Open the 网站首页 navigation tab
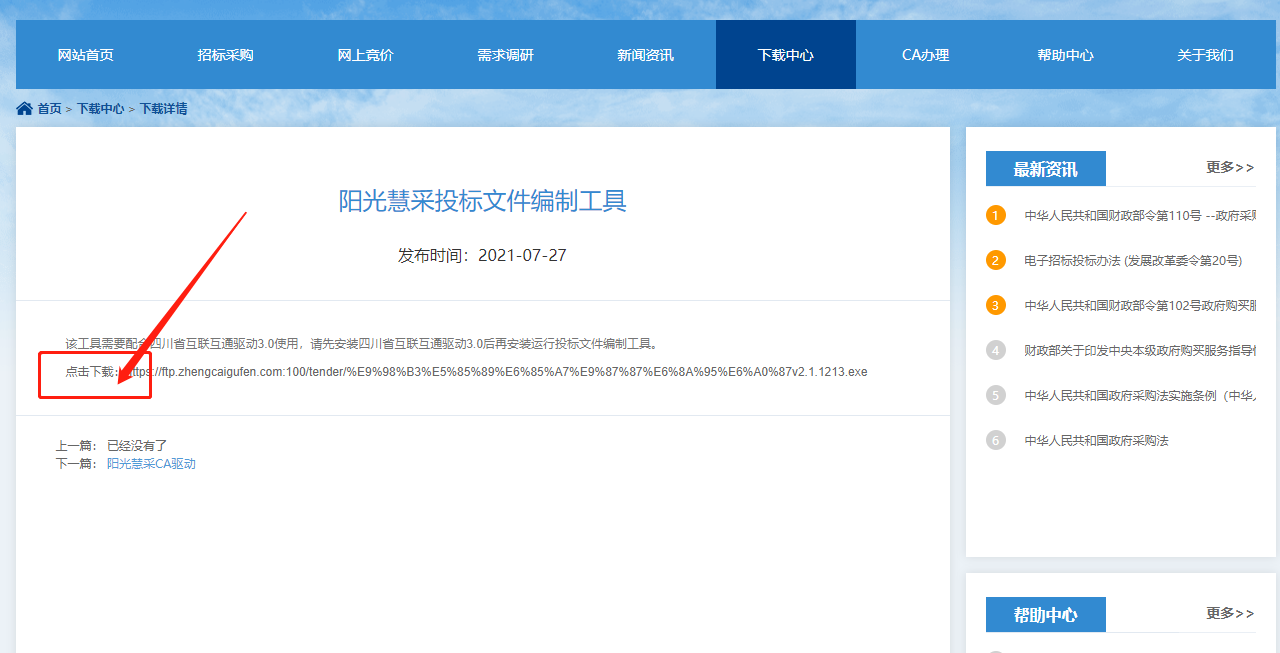This screenshot has height=653, width=1280. click(86, 55)
